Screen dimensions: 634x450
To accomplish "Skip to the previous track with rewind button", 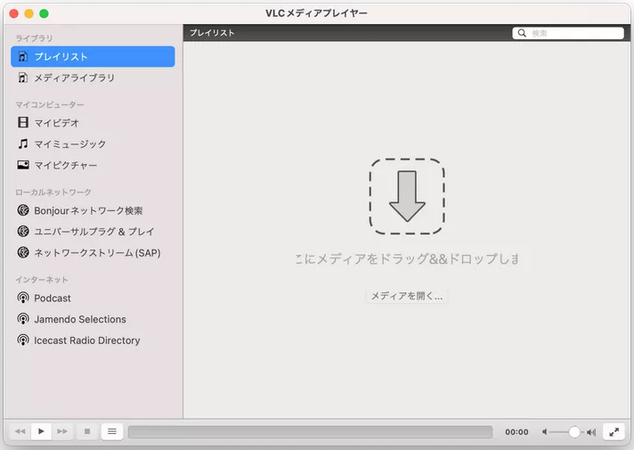I will pyautogui.click(x=20, y=431).
